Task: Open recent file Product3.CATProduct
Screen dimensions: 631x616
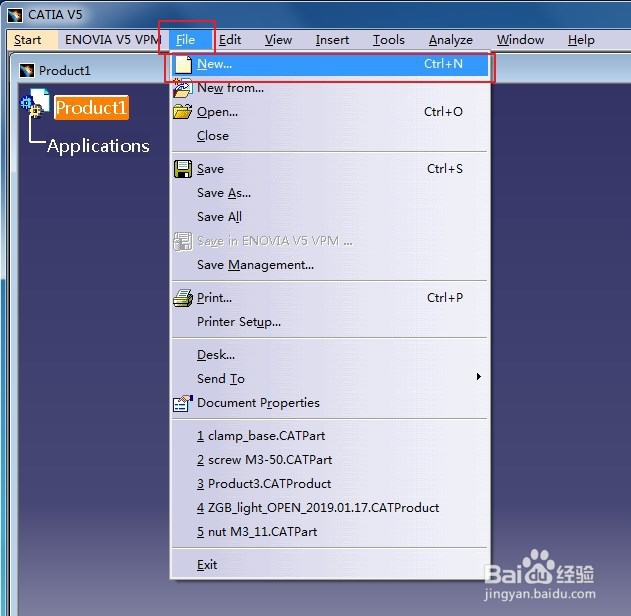Action: pos(330,484)
